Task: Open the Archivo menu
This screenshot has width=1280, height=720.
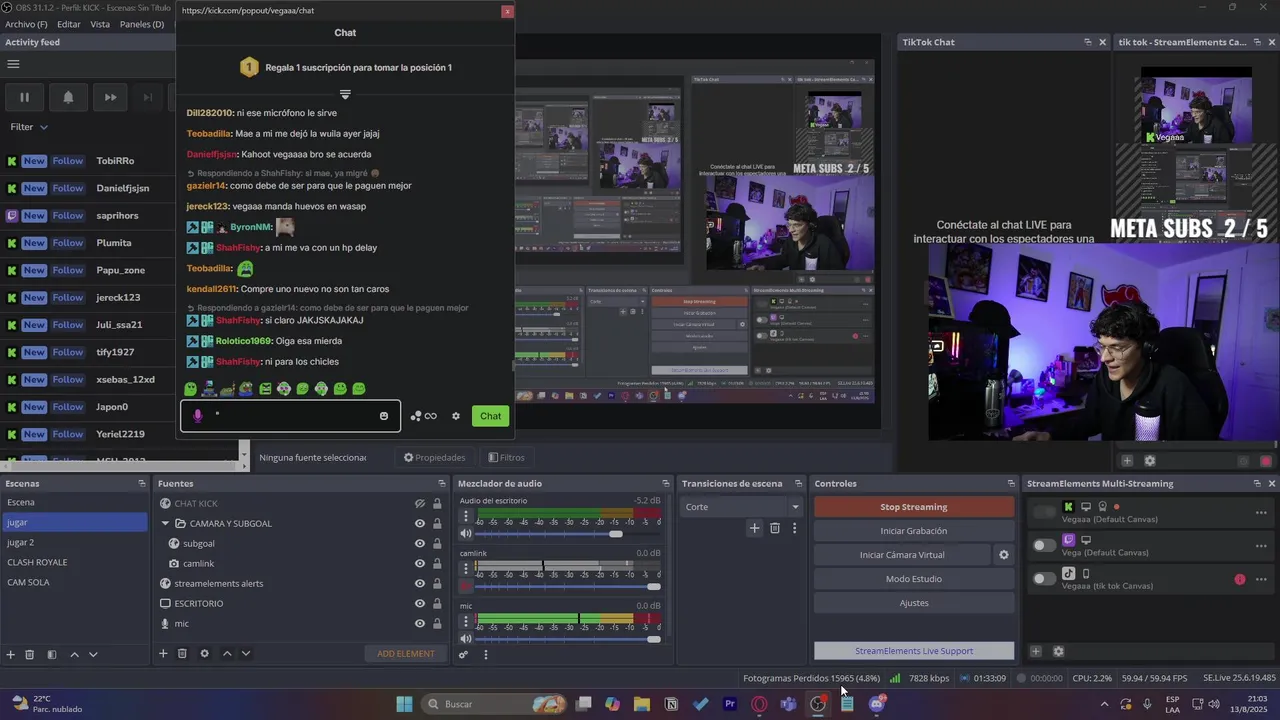Action: click(x=26, y=24)
